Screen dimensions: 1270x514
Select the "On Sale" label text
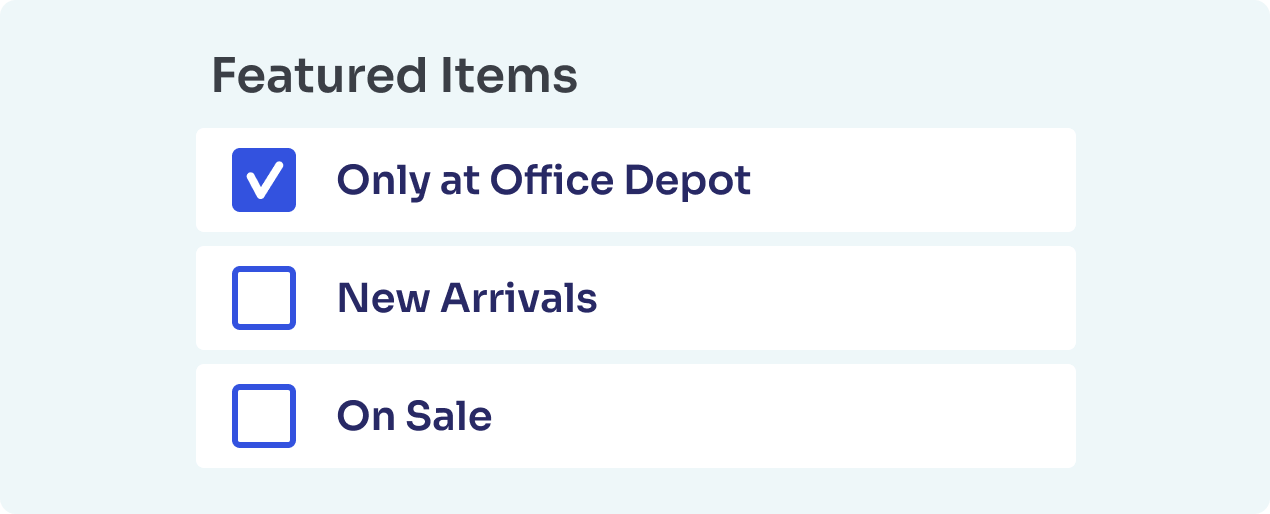(x=414, y=416)
